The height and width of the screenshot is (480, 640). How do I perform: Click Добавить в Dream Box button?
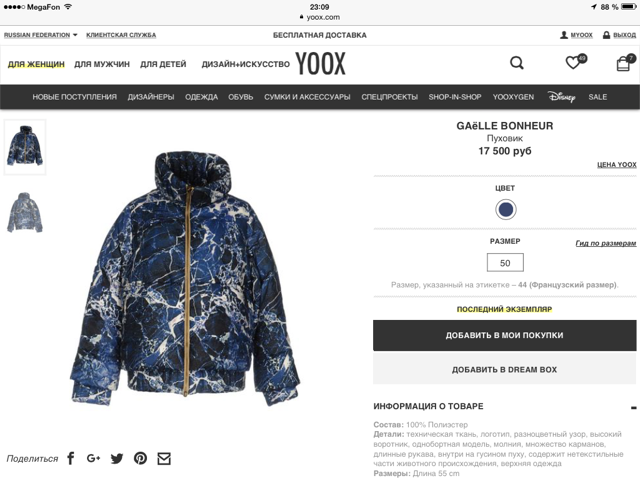[504, 369]
